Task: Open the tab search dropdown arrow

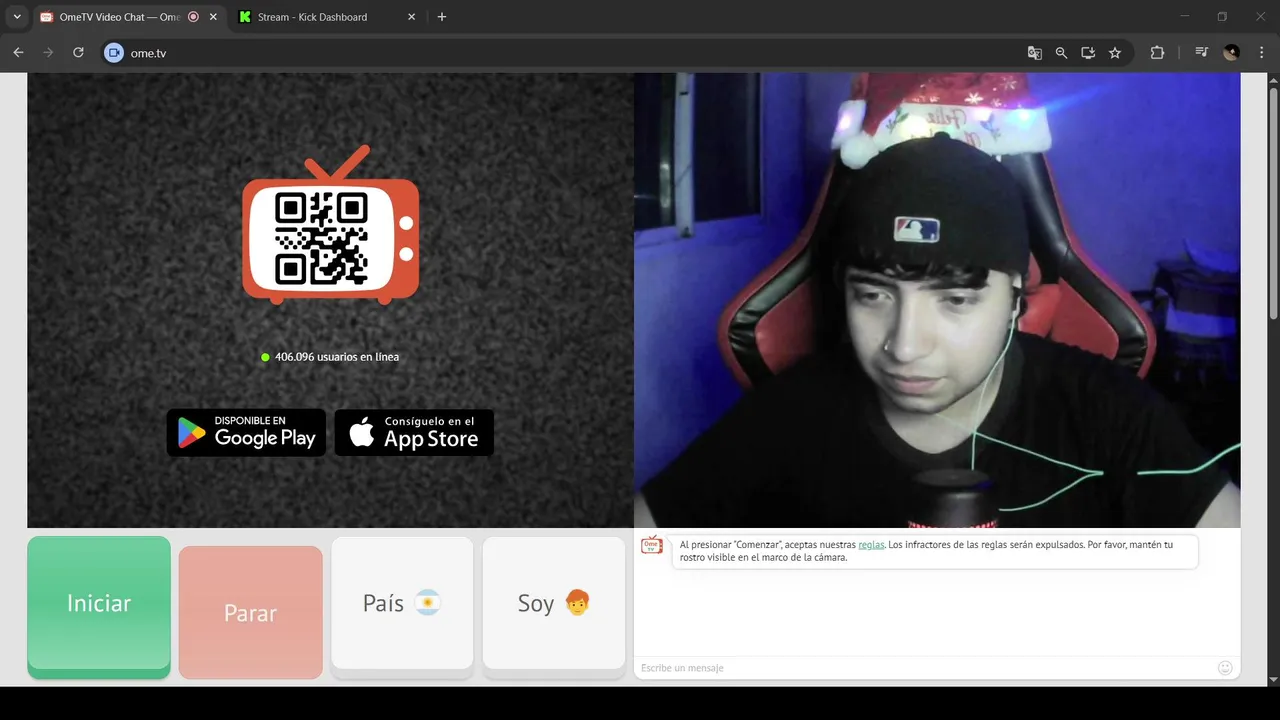Action: click(17, 17)
